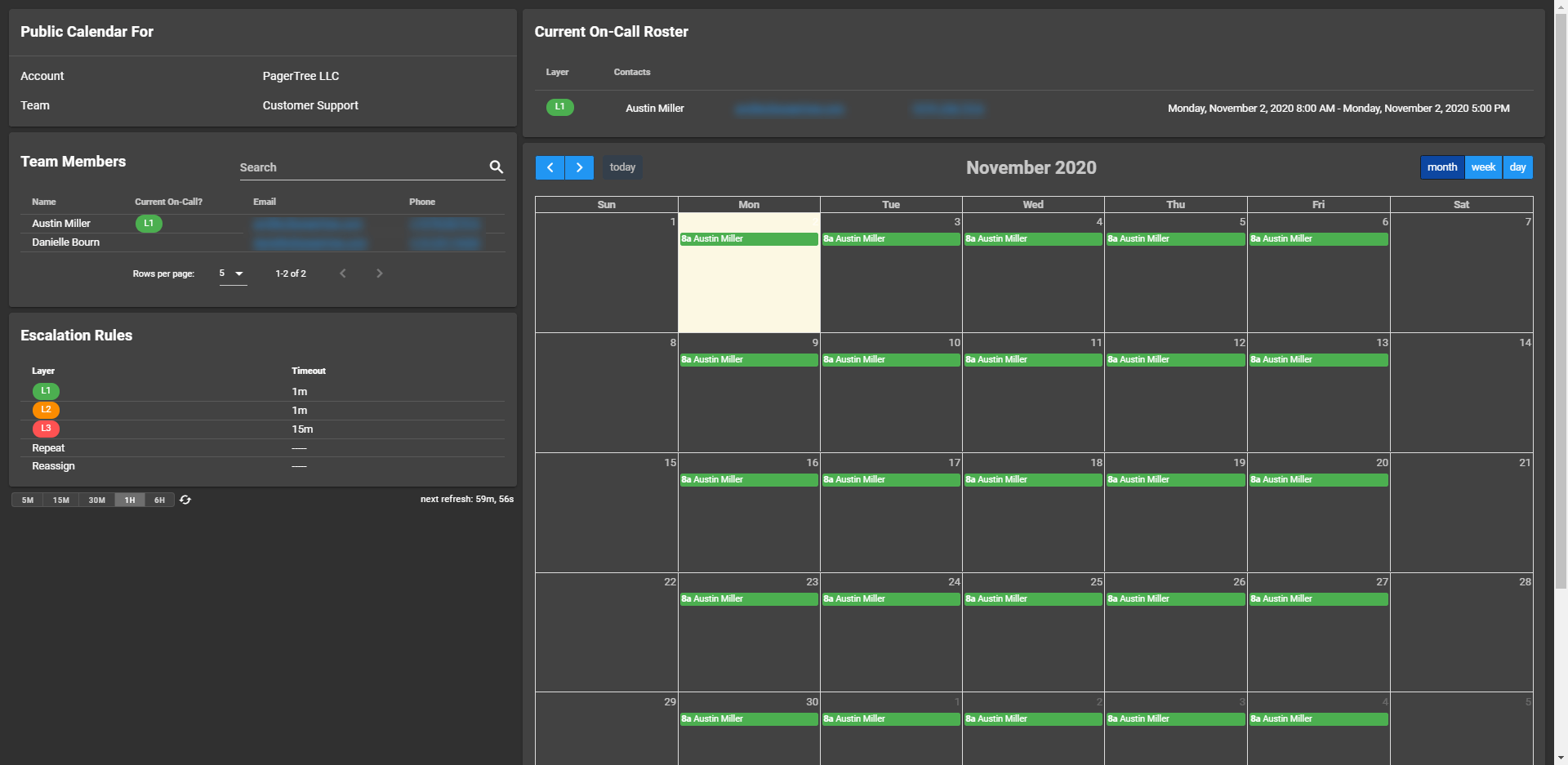Image resolution: width=1568 pixels, height=765 pixels.
Task: Click the Phone column header in Team Members
Action: click(x=422, y=202)
